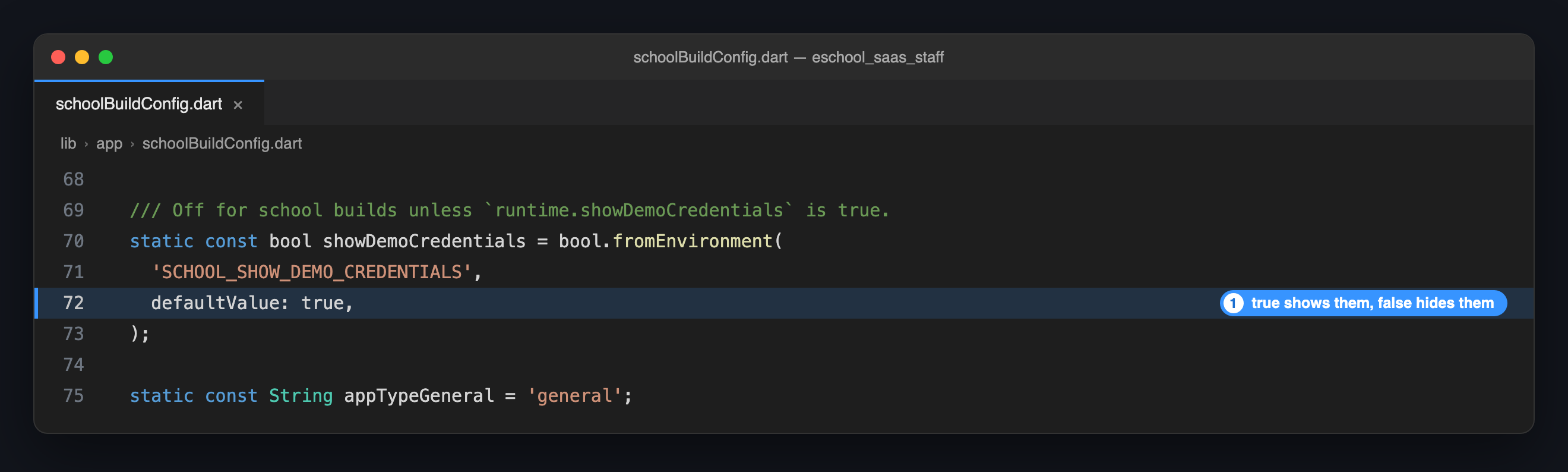Select the schoolBuildConfig.dart editor tab
The height and width of the screenshot is (472, 1568).
[x=149, y=103]
